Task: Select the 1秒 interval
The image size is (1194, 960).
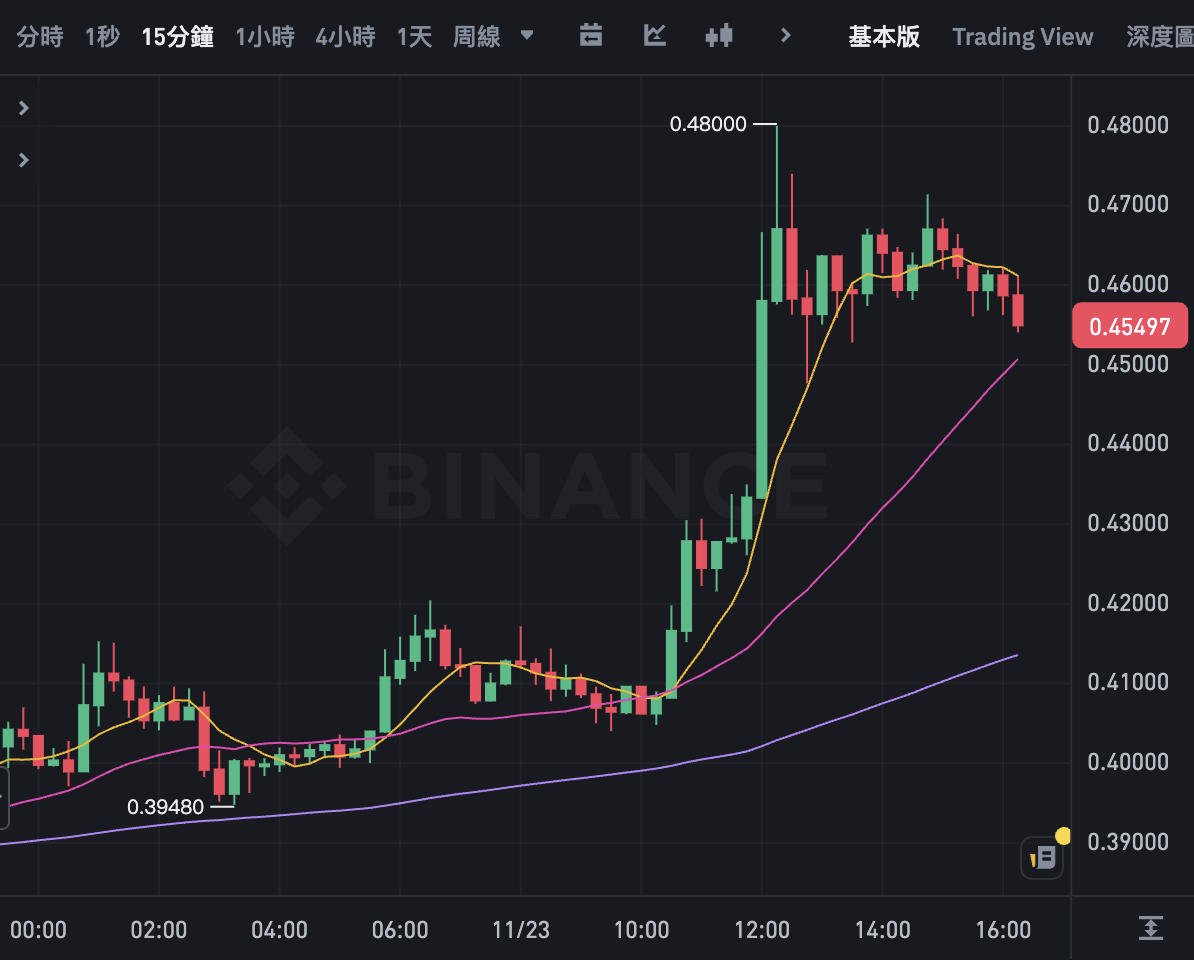Action: click(x=102, y=37)
